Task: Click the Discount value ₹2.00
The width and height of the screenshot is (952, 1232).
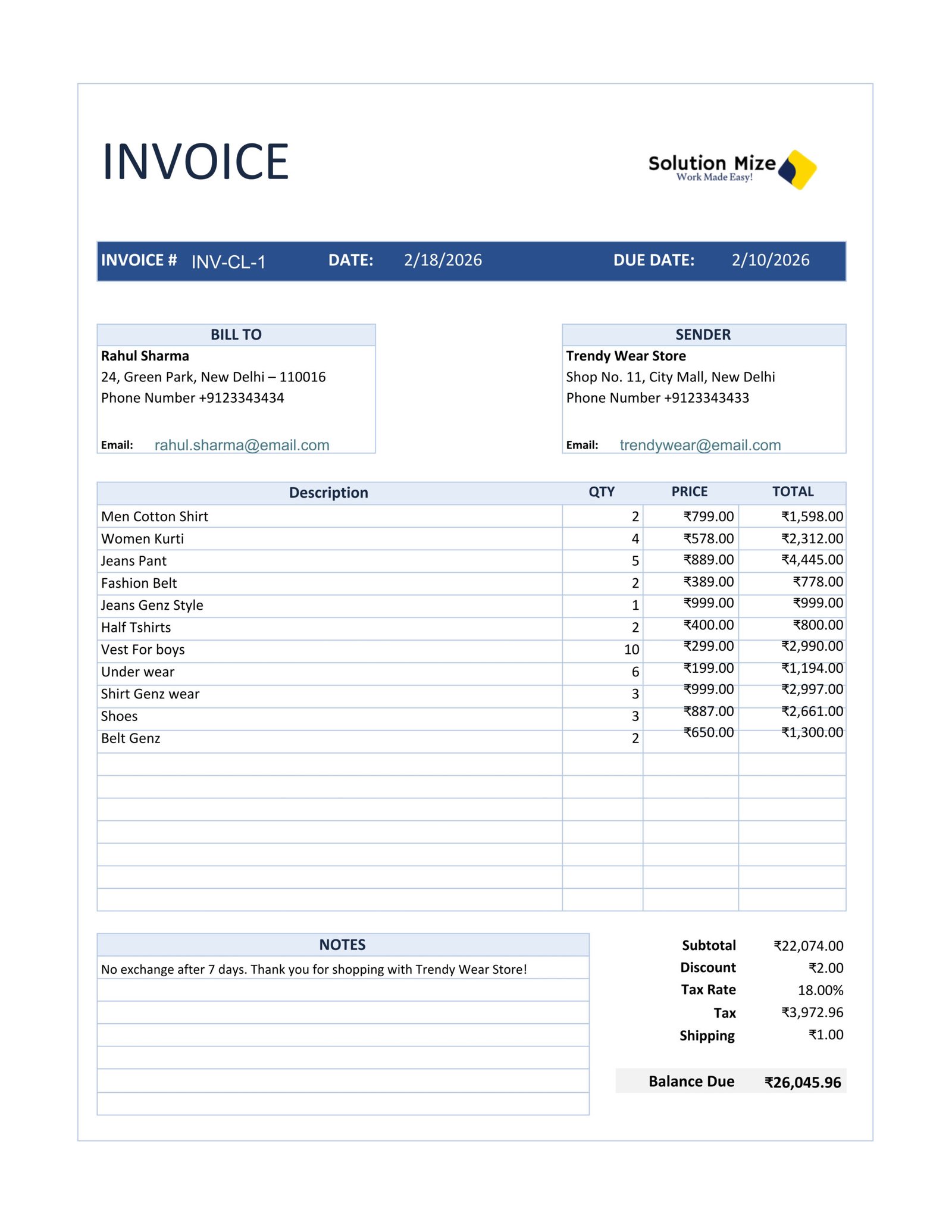Action: 825,968
